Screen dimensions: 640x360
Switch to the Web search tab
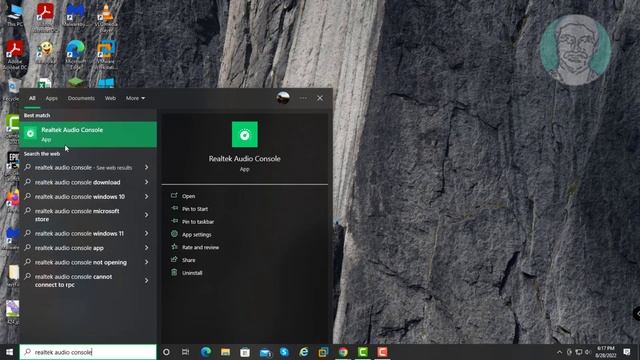(x=110, y=98)
